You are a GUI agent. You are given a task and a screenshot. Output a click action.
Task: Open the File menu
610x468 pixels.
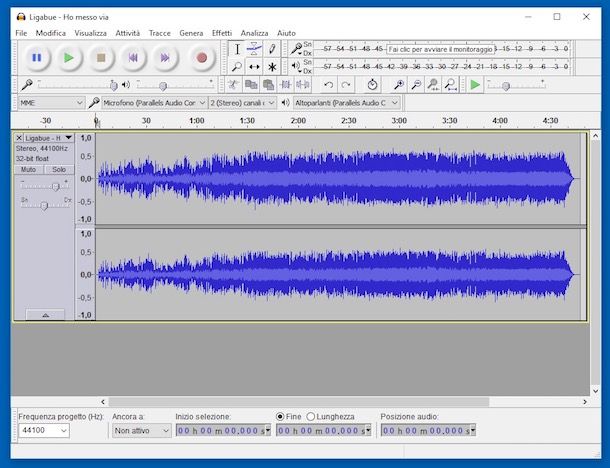(x=21, y=33)
